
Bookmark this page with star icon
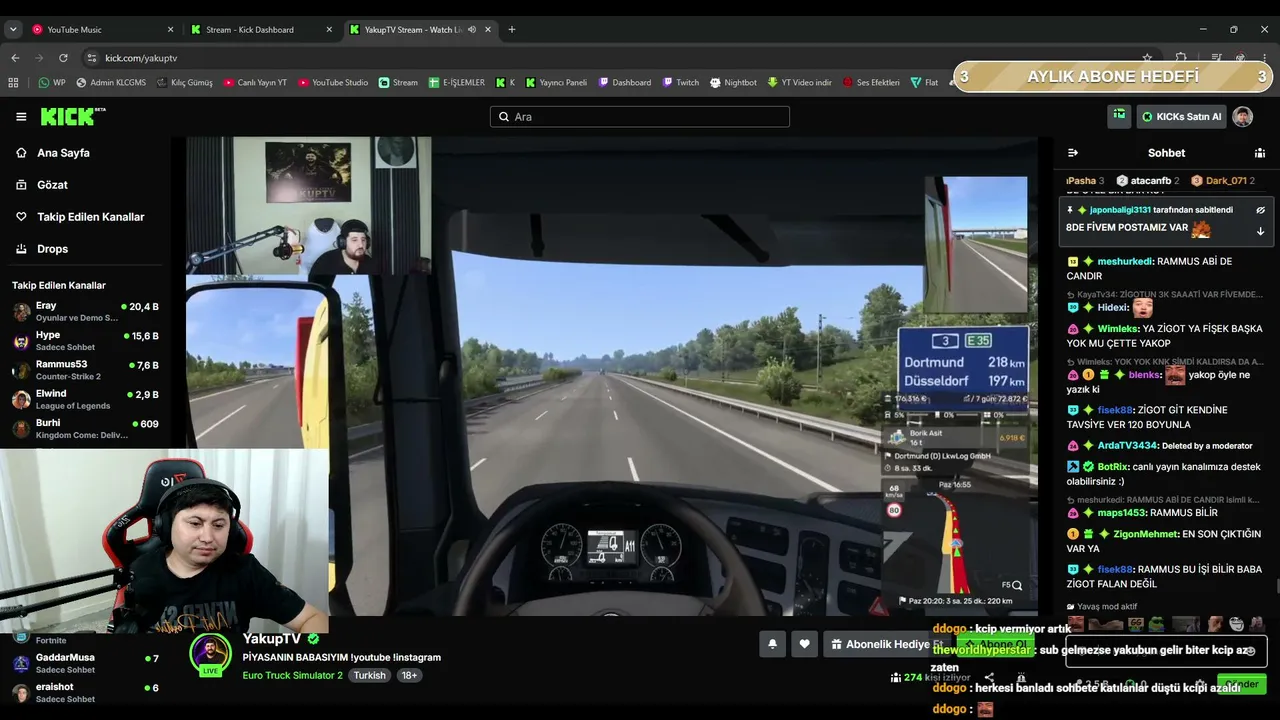pos(1147,58)
